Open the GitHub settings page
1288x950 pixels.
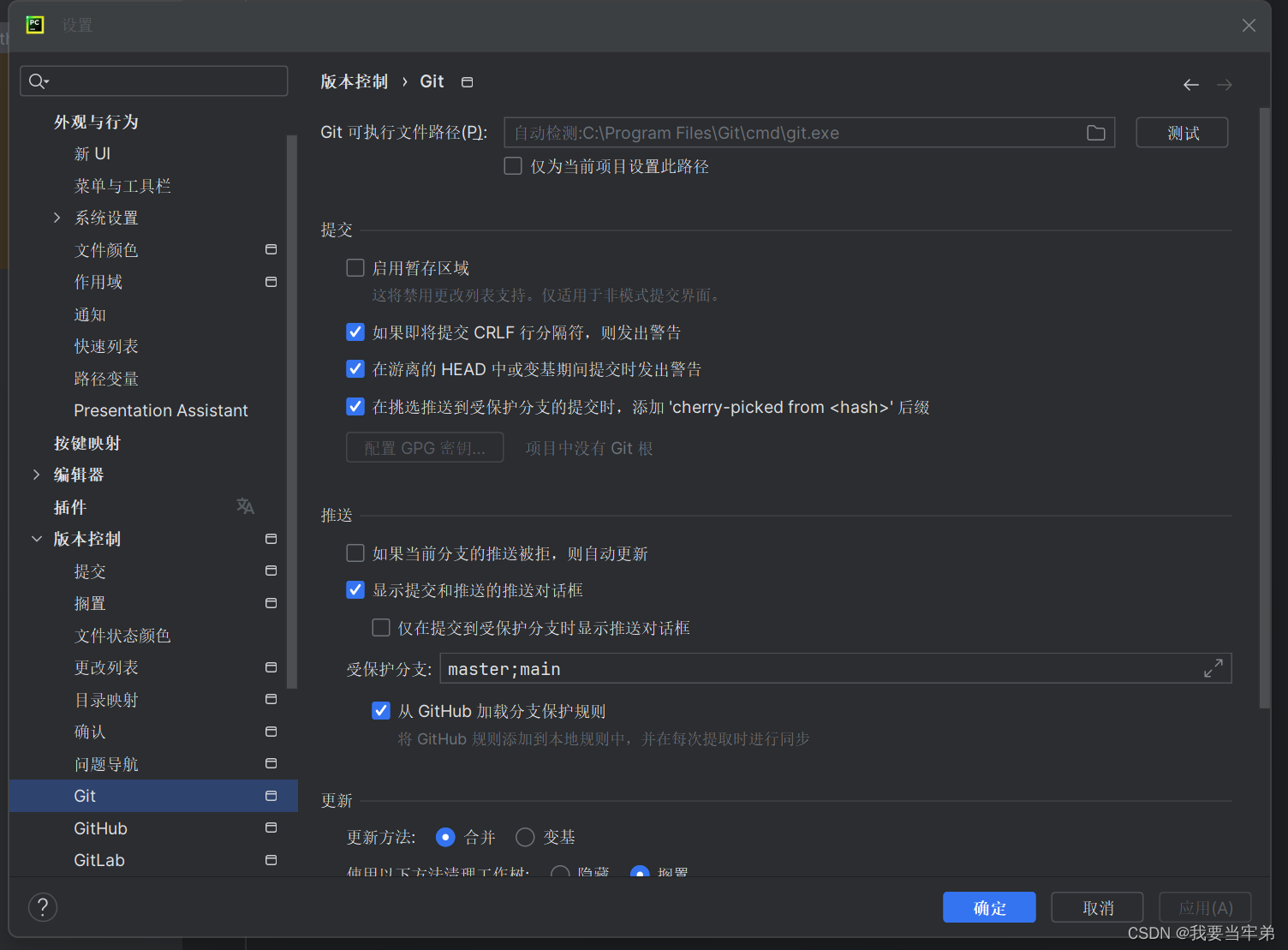100,828
